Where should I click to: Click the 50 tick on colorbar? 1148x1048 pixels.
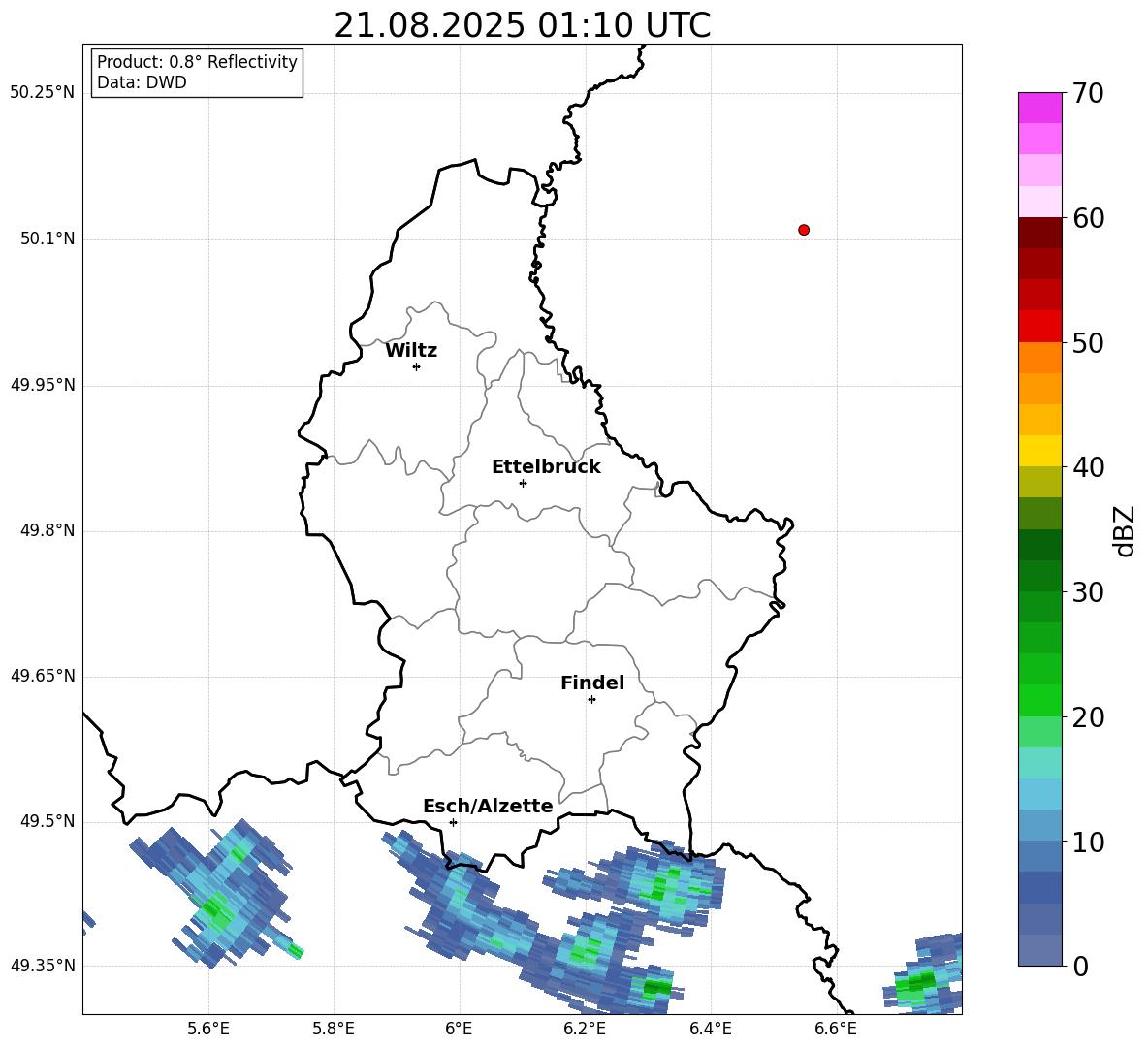point(1088,343)
